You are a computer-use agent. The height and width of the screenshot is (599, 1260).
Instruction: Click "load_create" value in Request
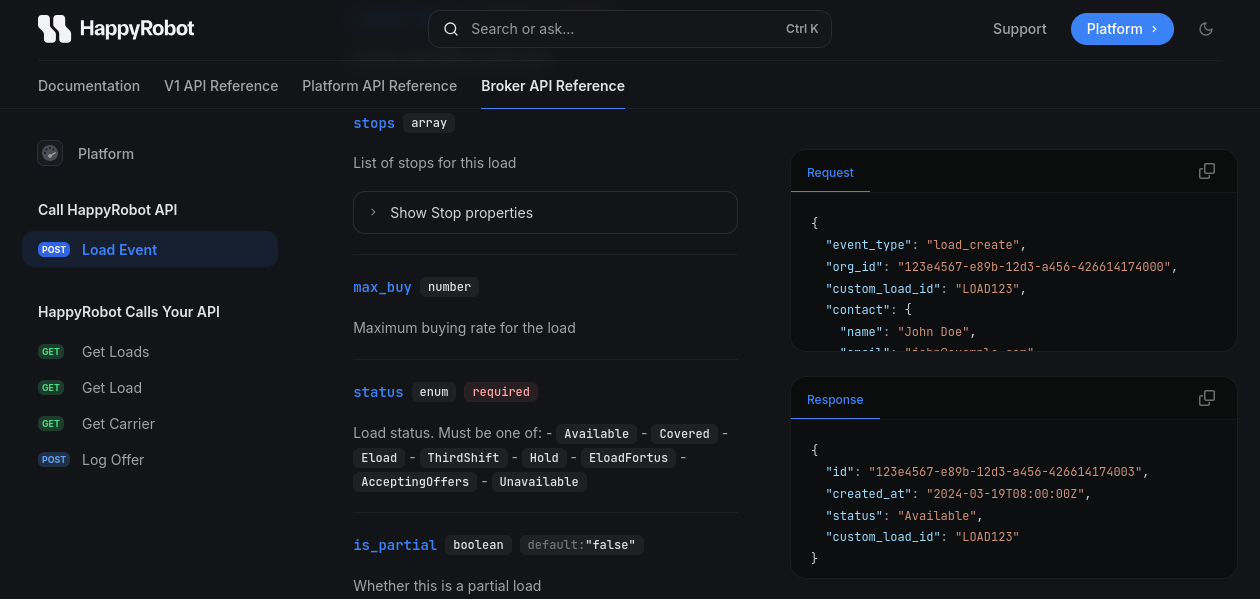973,245
